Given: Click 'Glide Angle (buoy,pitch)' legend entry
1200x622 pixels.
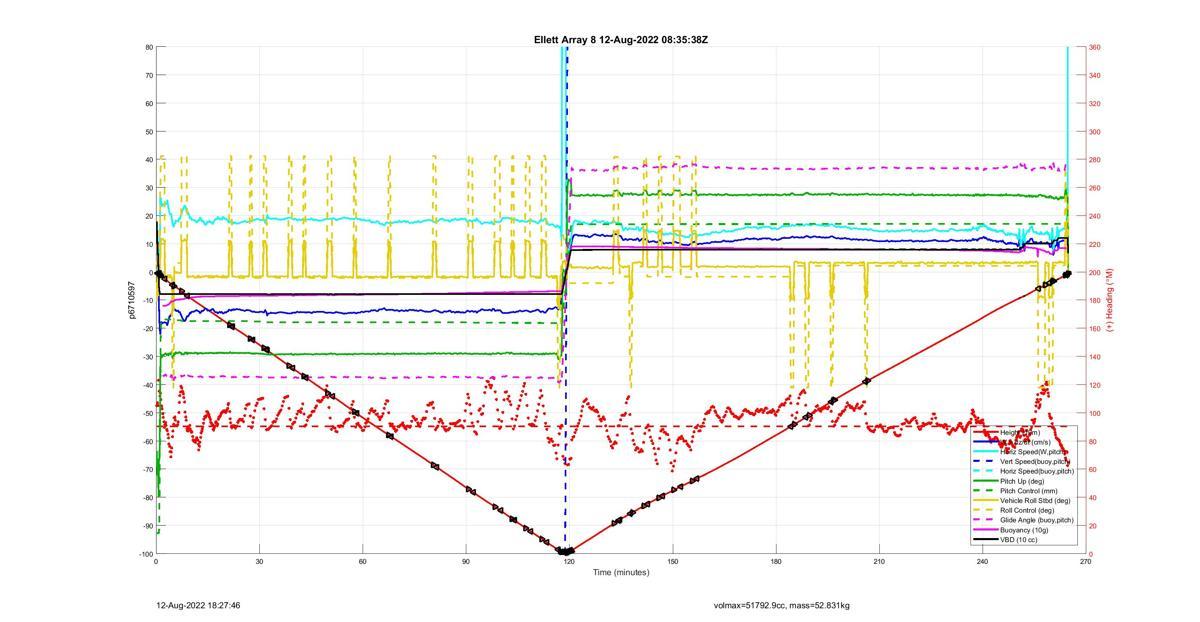Looking at the screenshot, I should tap(1037, 520).
